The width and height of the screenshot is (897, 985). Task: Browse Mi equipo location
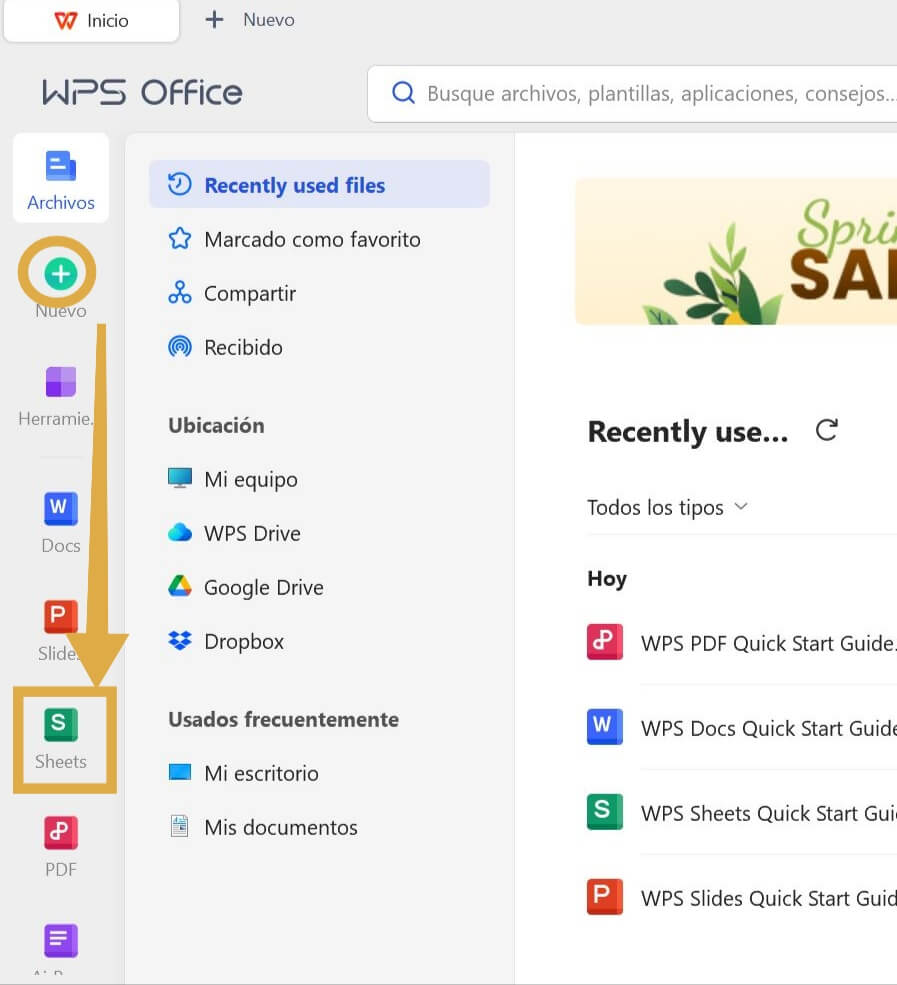click(x=319, y=479)
